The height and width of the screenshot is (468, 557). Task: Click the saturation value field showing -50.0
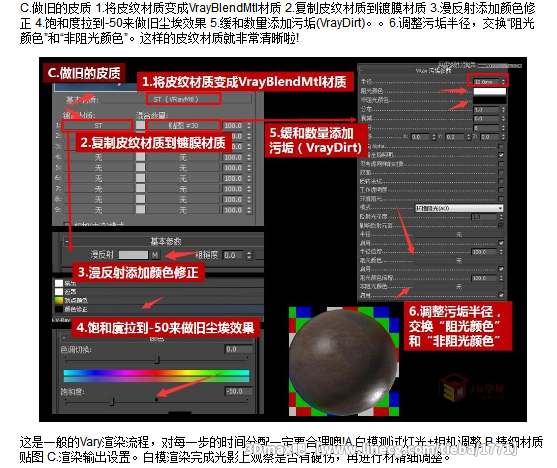coord(239,391)
